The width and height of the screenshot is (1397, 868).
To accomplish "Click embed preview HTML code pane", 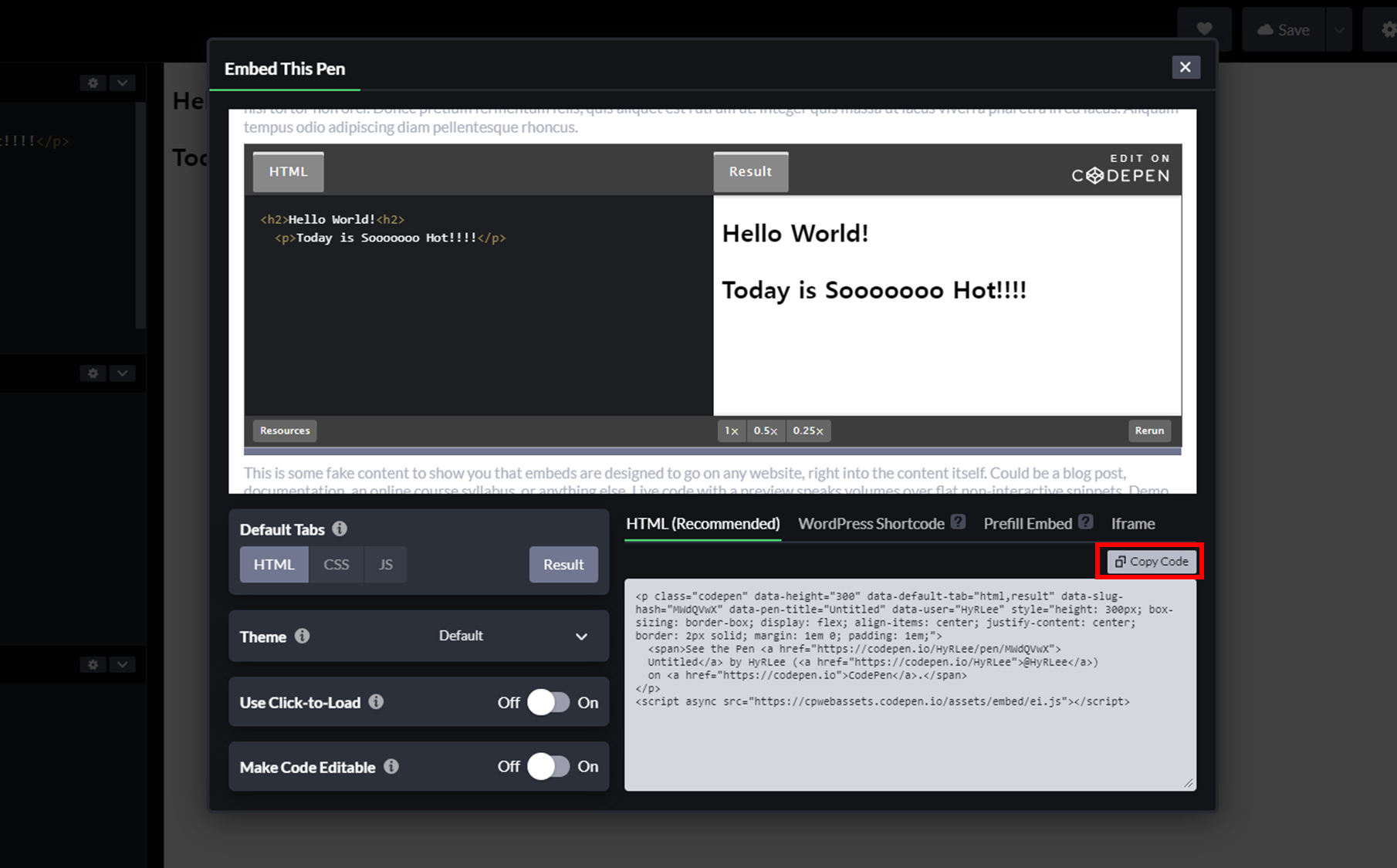I will click(x=479, y=305).
